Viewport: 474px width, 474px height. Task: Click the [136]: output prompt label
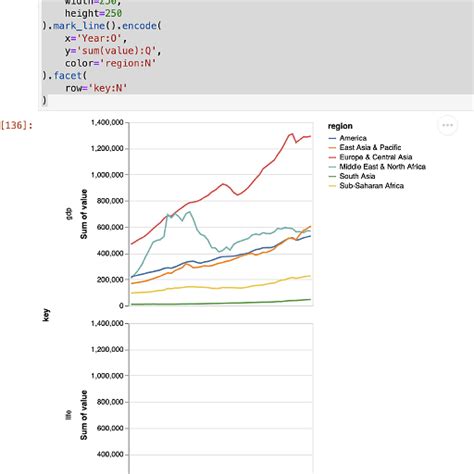17,126
